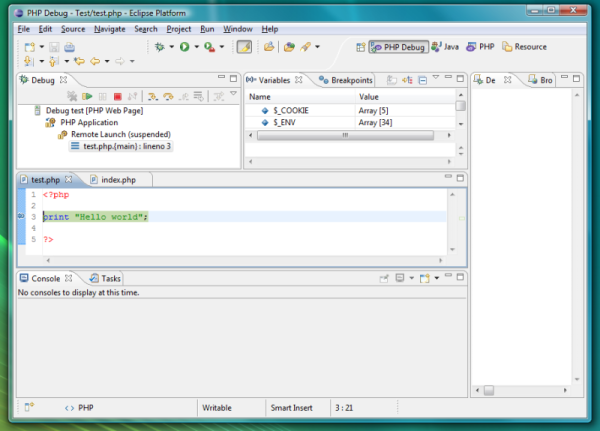600x431 pixels.
Task: Click the Run External Tools icon
Action: (209, 47)
